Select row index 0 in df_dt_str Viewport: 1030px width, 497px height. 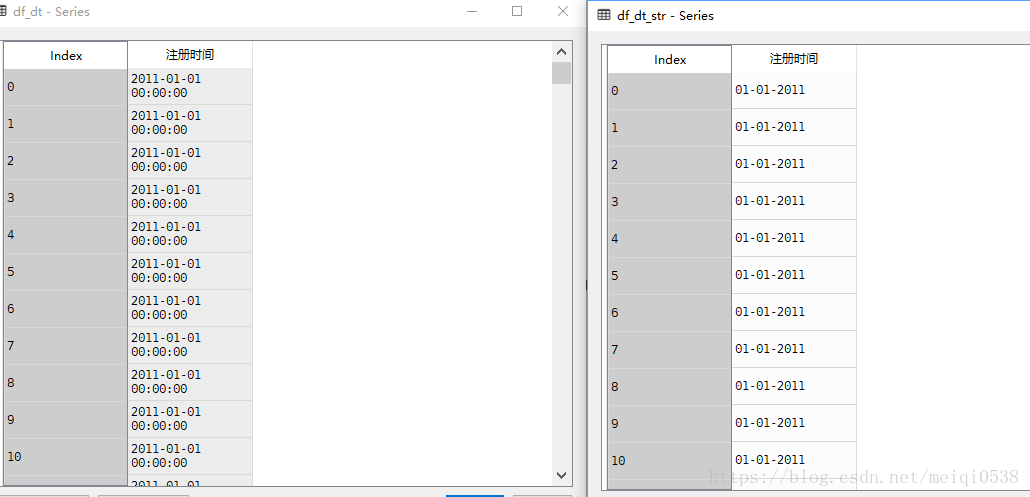(670, 91)
